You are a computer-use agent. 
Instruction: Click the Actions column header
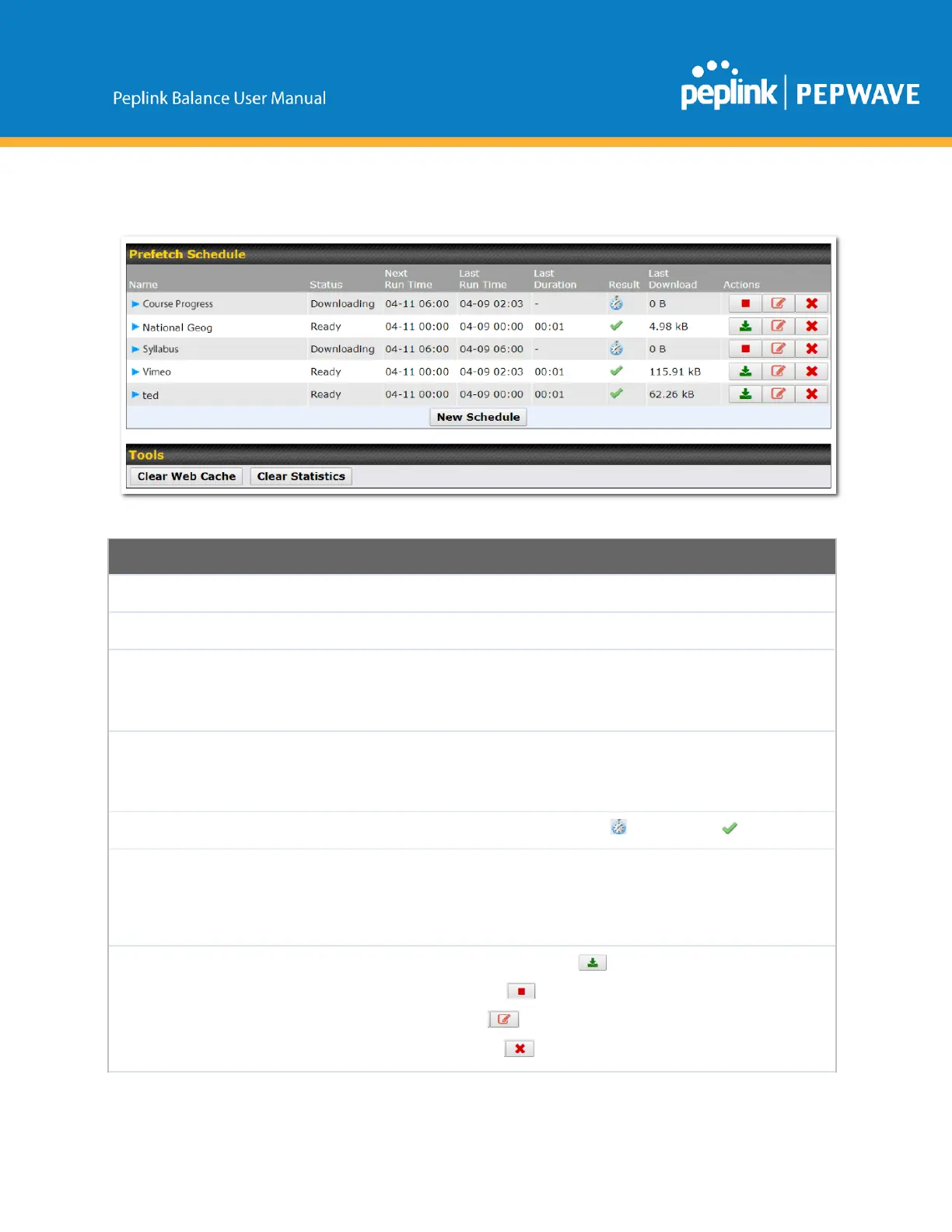tap(741, 285)
